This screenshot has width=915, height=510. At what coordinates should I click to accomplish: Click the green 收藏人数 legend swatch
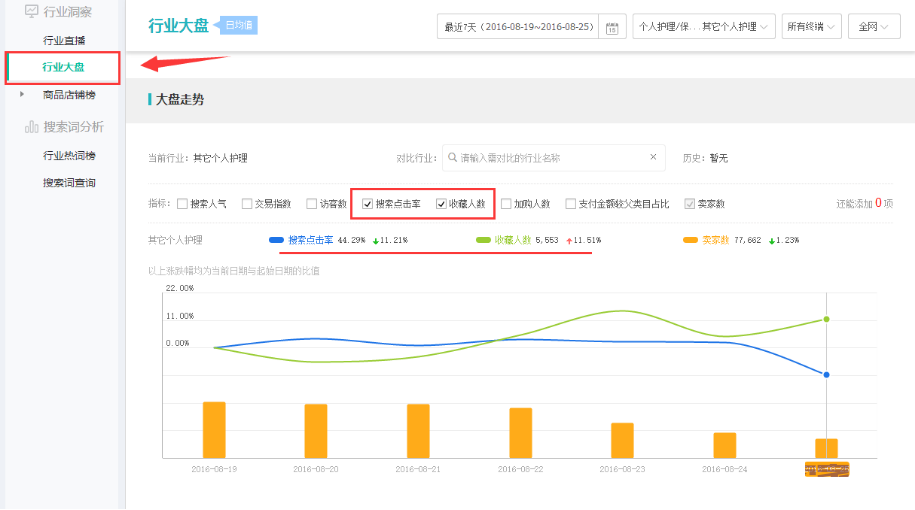[483, 240]
